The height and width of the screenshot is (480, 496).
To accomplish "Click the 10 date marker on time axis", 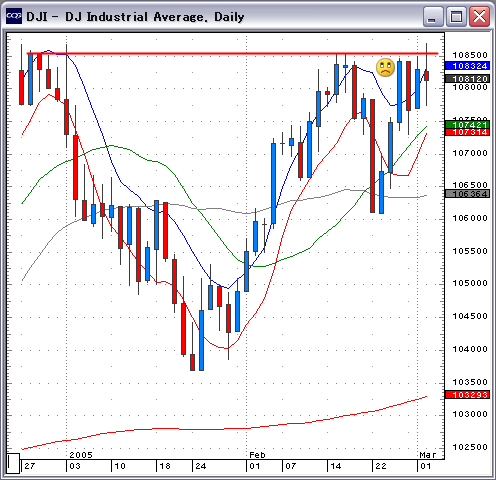I will (x=120, y=466).
